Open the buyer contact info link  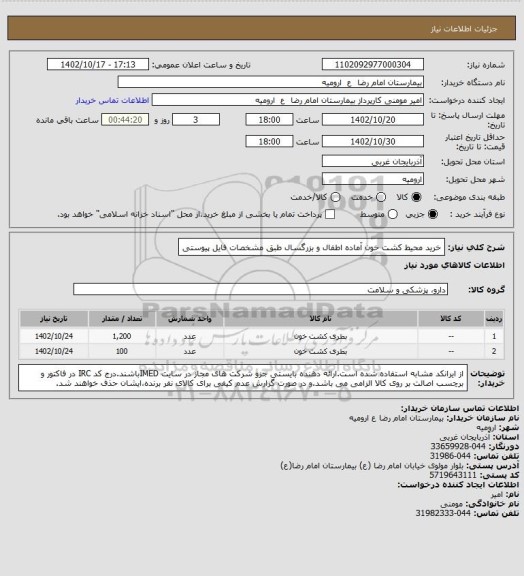[112, 100]
